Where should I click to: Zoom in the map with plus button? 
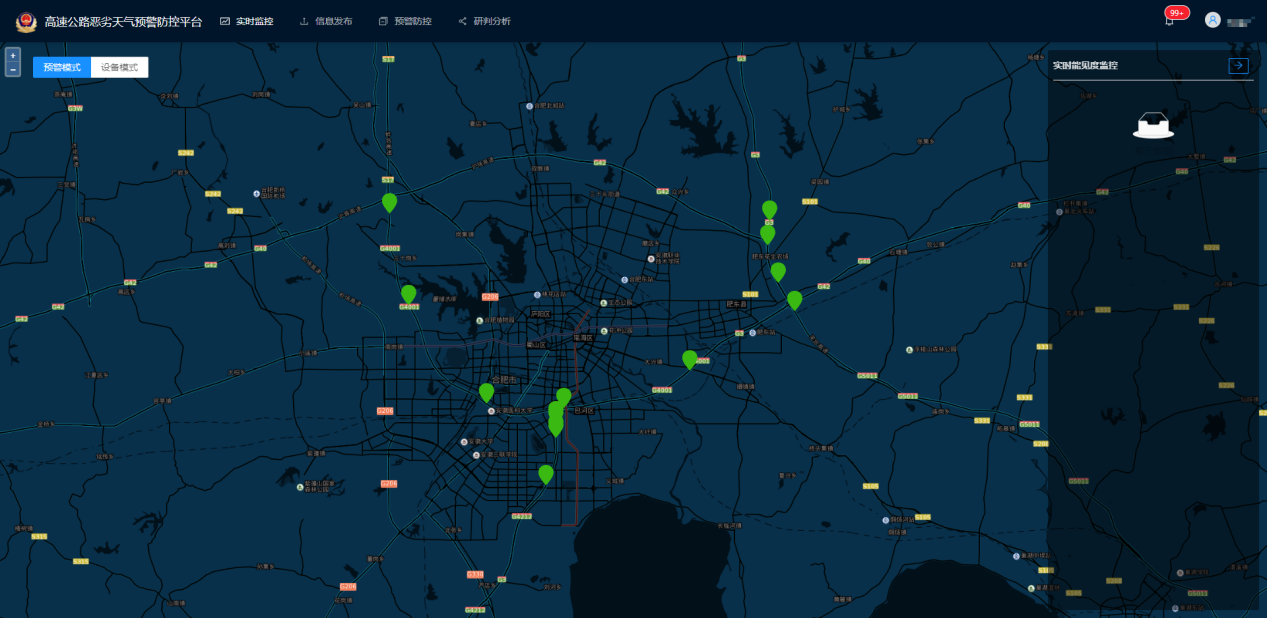point(12,56)
